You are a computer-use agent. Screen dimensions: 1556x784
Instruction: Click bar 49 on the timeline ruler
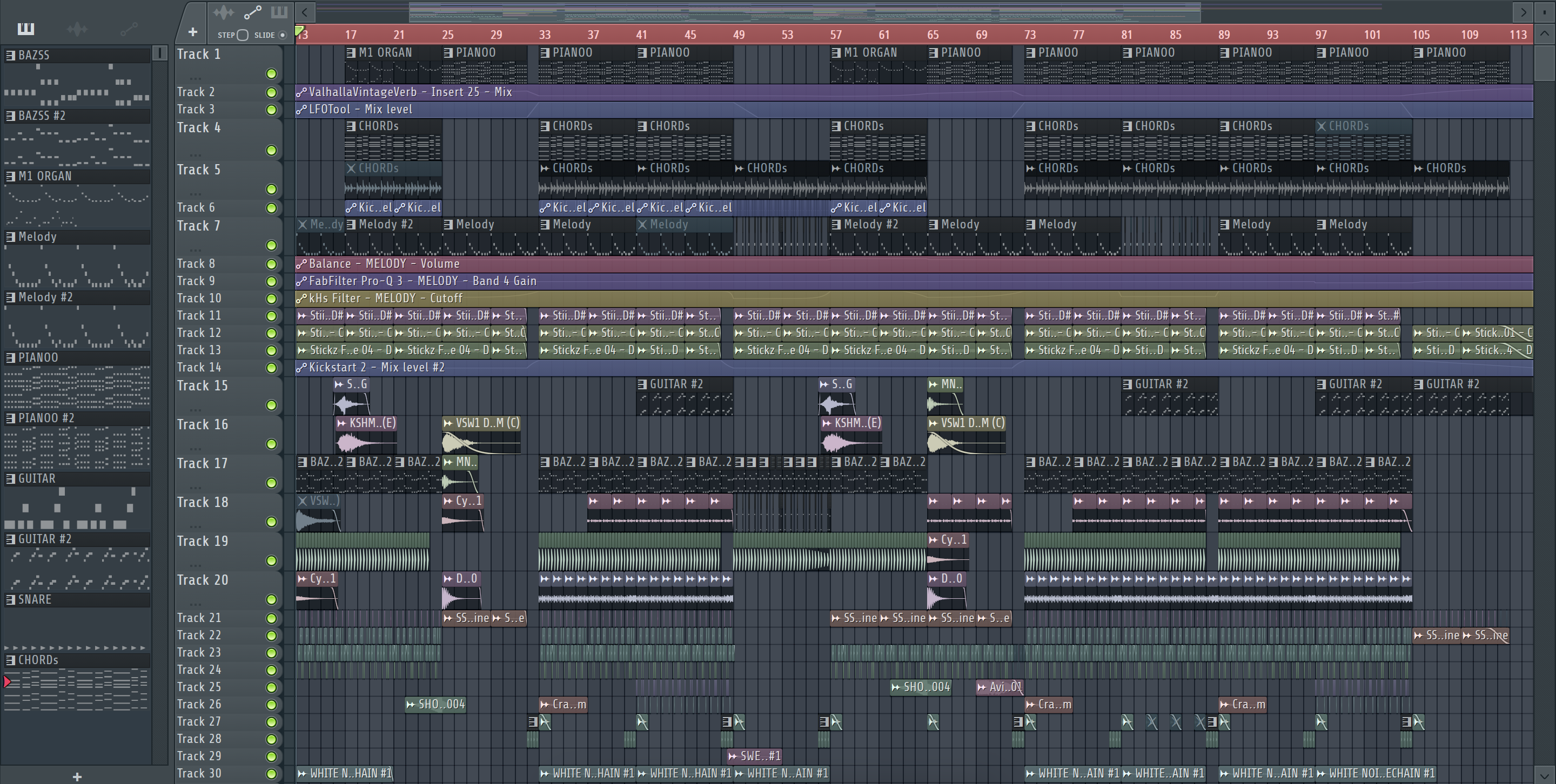click(x=739, y=35)
